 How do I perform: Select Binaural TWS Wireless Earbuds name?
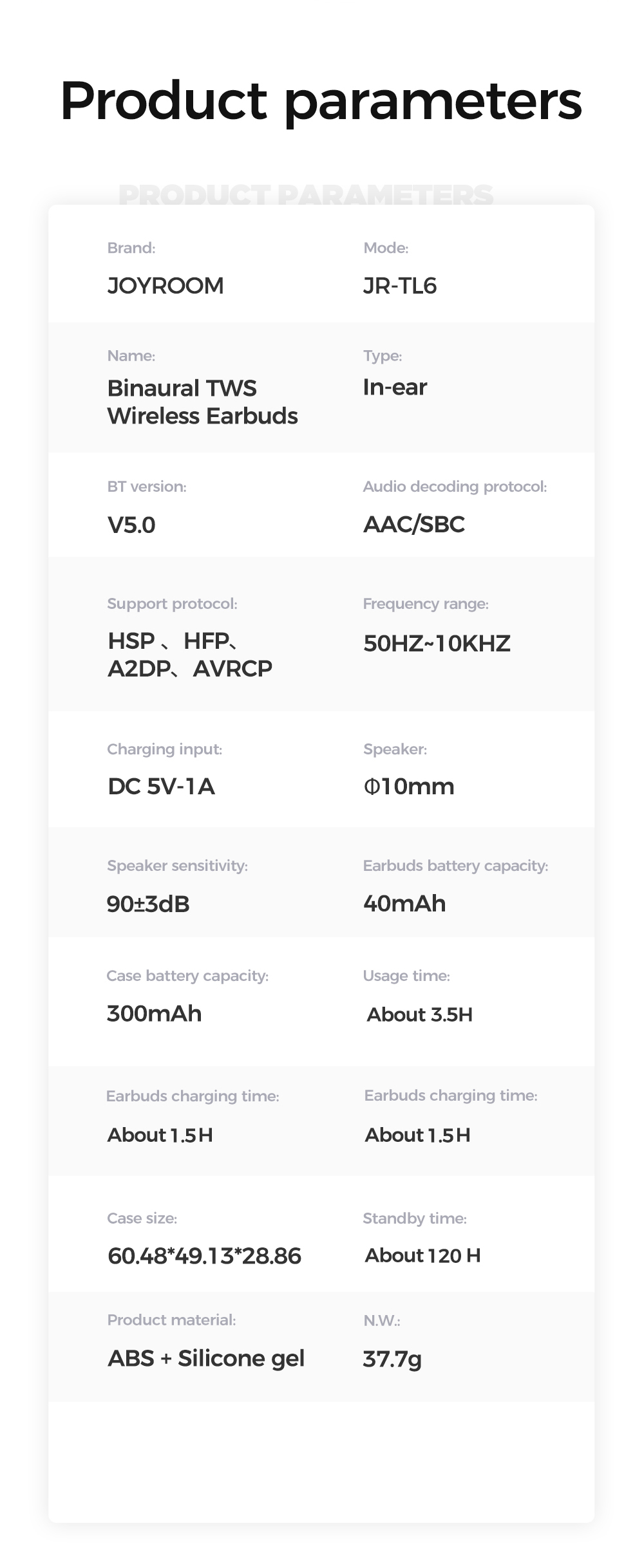[x=203, y=402]
